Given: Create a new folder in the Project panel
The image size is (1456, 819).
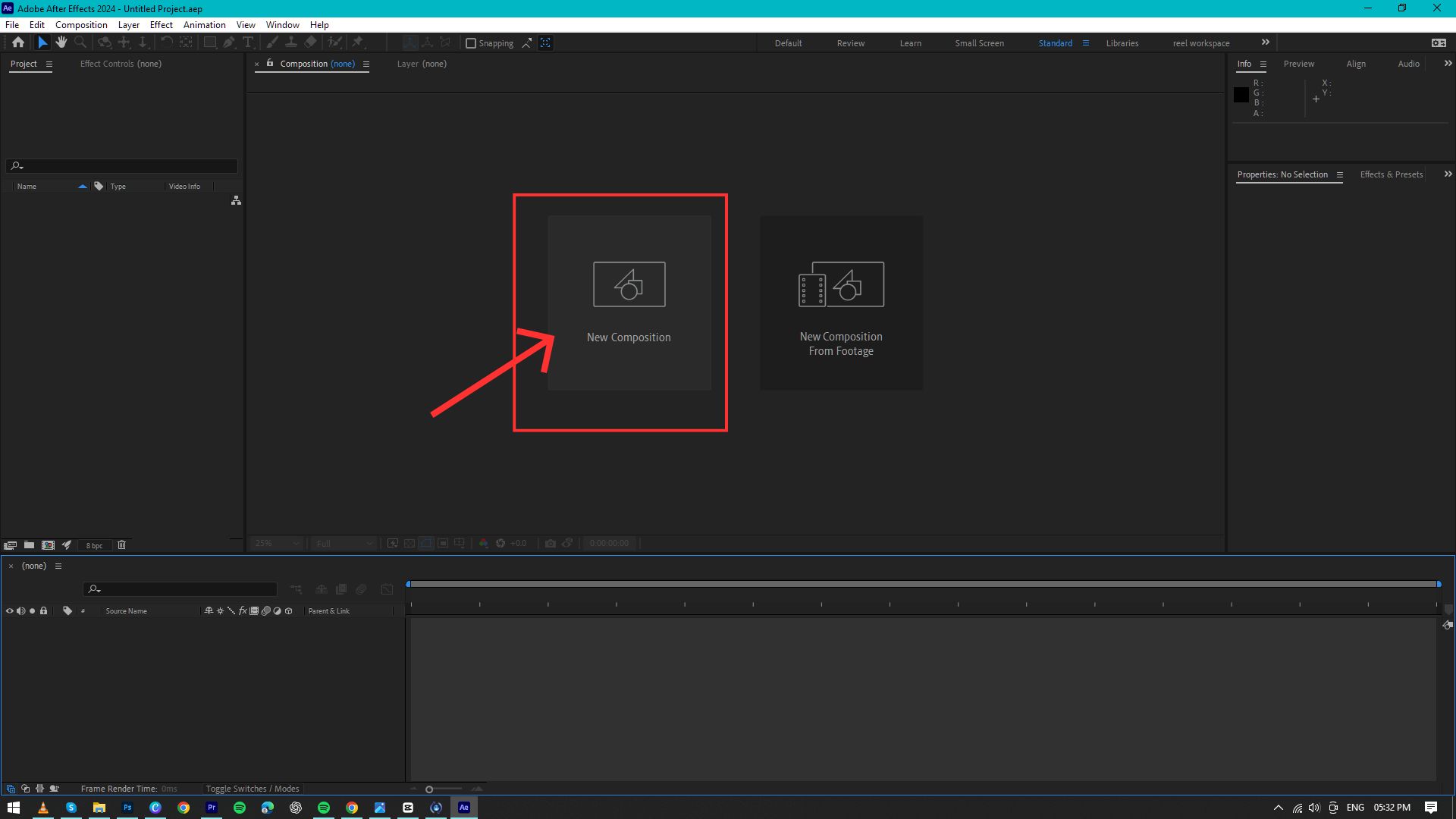Looking at the screenshot, I should pos(29,544).
